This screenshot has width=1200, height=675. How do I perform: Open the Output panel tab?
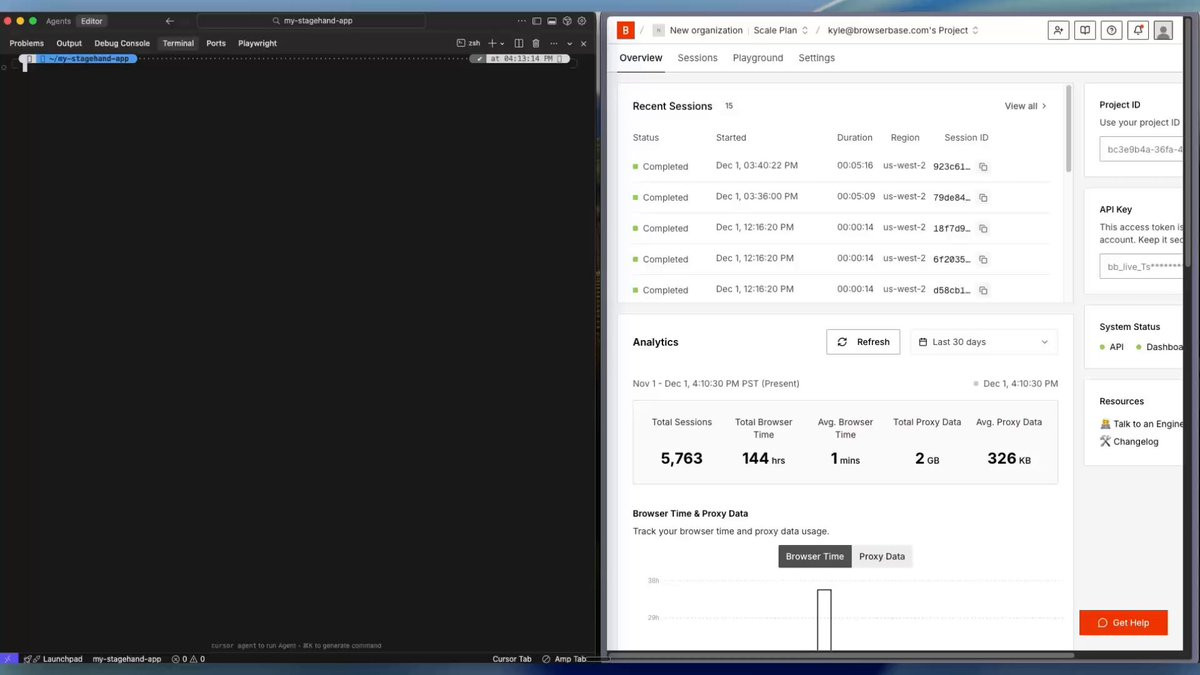(69, 43)
